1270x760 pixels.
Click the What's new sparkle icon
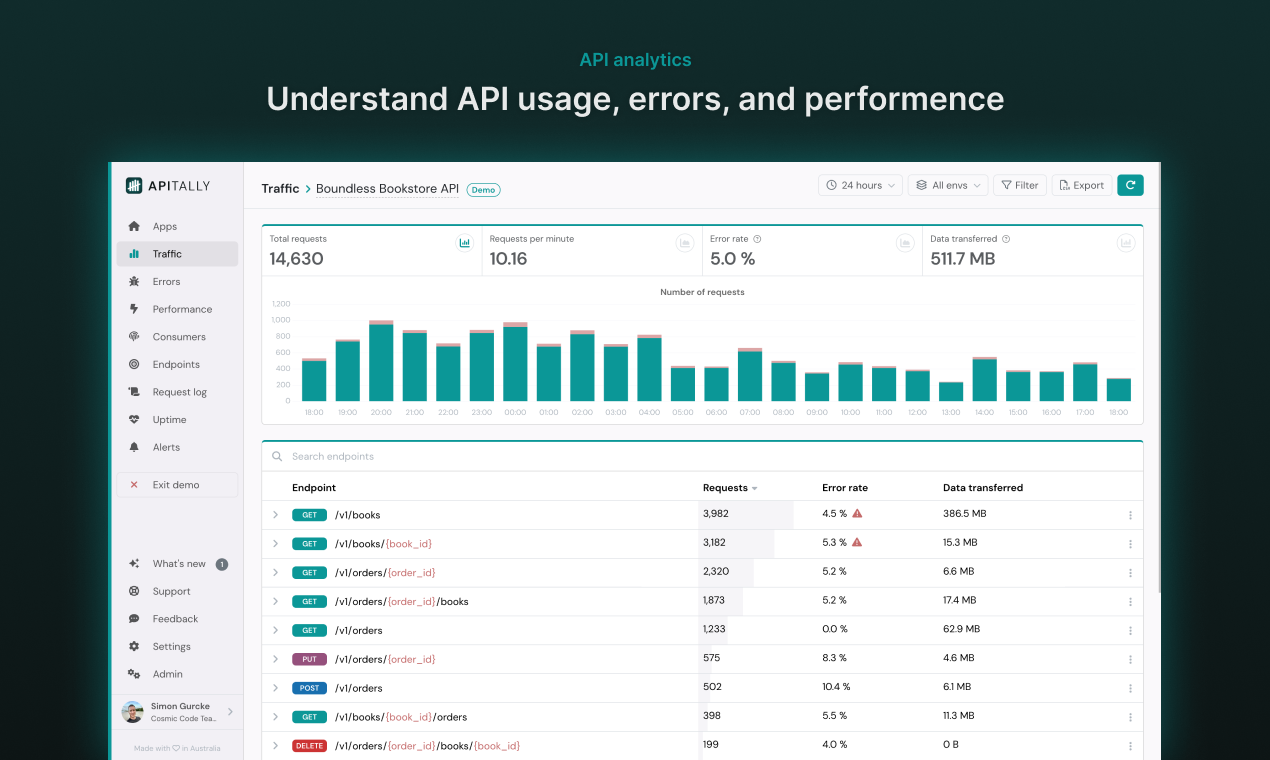(x=134, y=564)
